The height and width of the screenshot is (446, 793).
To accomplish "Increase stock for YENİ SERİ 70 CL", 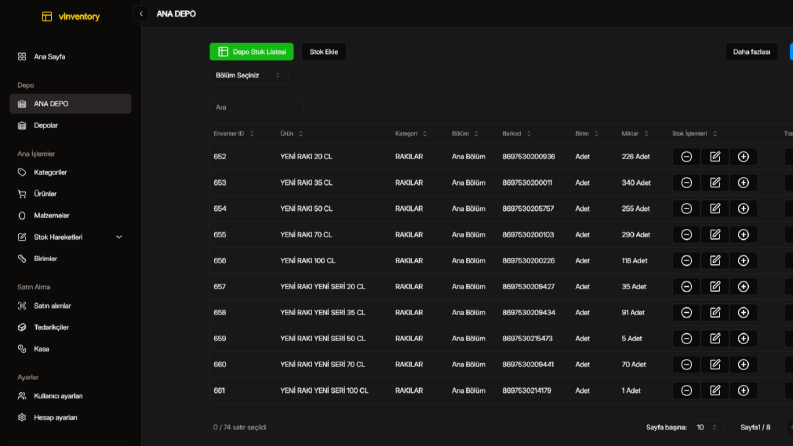I will point(743,365).
